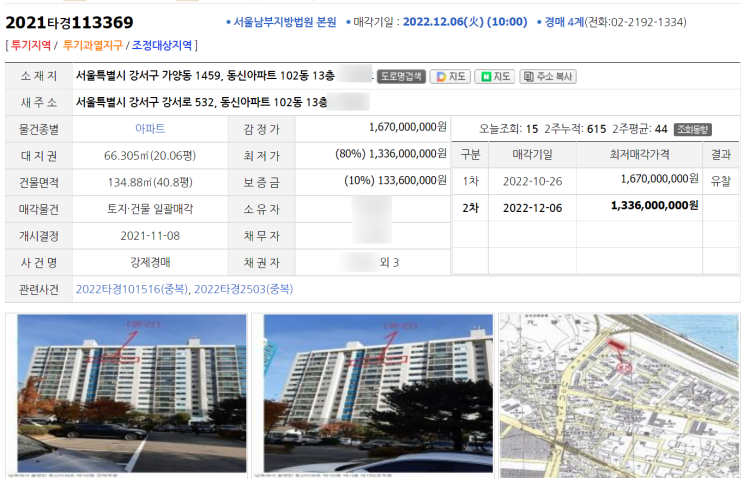Open the first apartment building photo
The image size is (743, 479).
point(132,393)
